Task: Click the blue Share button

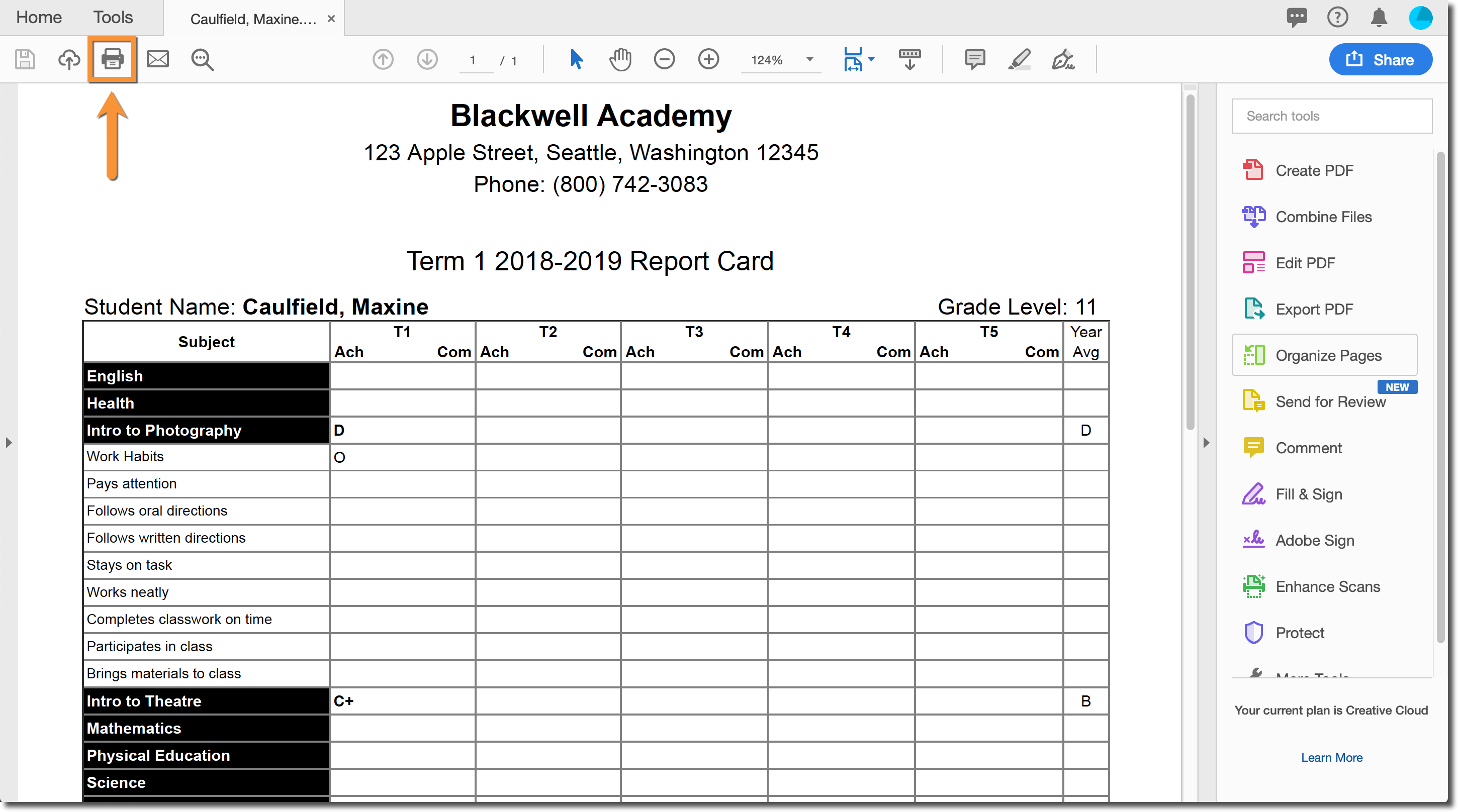Action: pyautogui.click(x=1380, y=59)
